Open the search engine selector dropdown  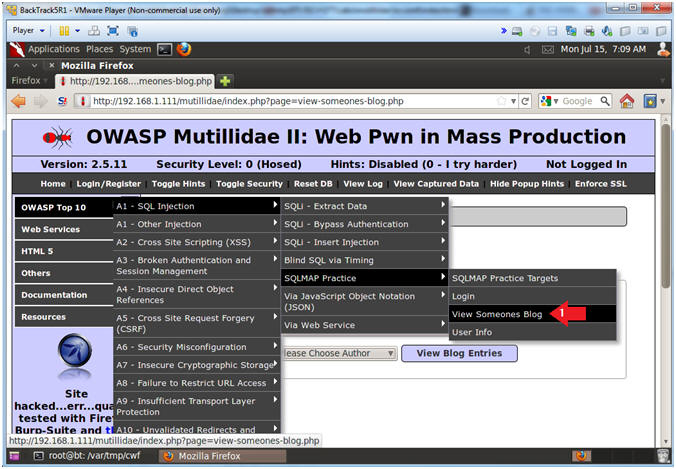point(550,101)
